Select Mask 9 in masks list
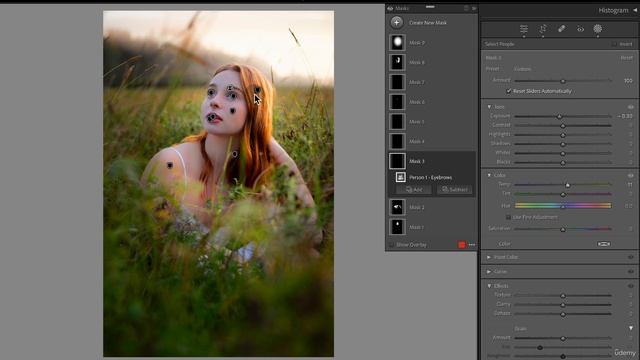Screen dimensions: 640x360 point(431,42)
